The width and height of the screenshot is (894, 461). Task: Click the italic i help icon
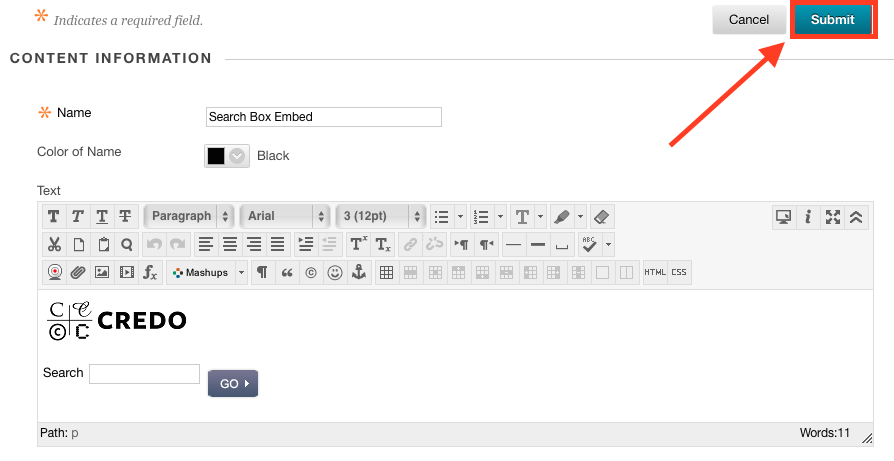808,217
